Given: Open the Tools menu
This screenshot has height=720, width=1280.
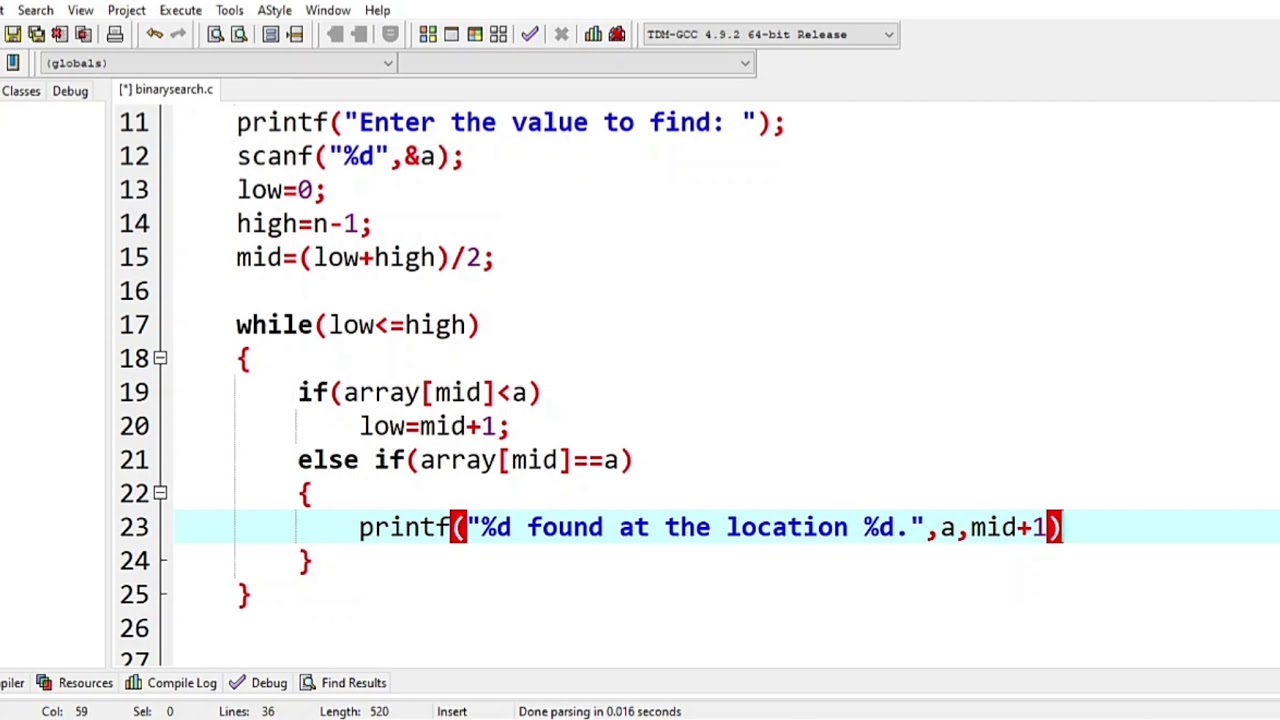Looking at the screenshot, I should click(x=230, y=10).
